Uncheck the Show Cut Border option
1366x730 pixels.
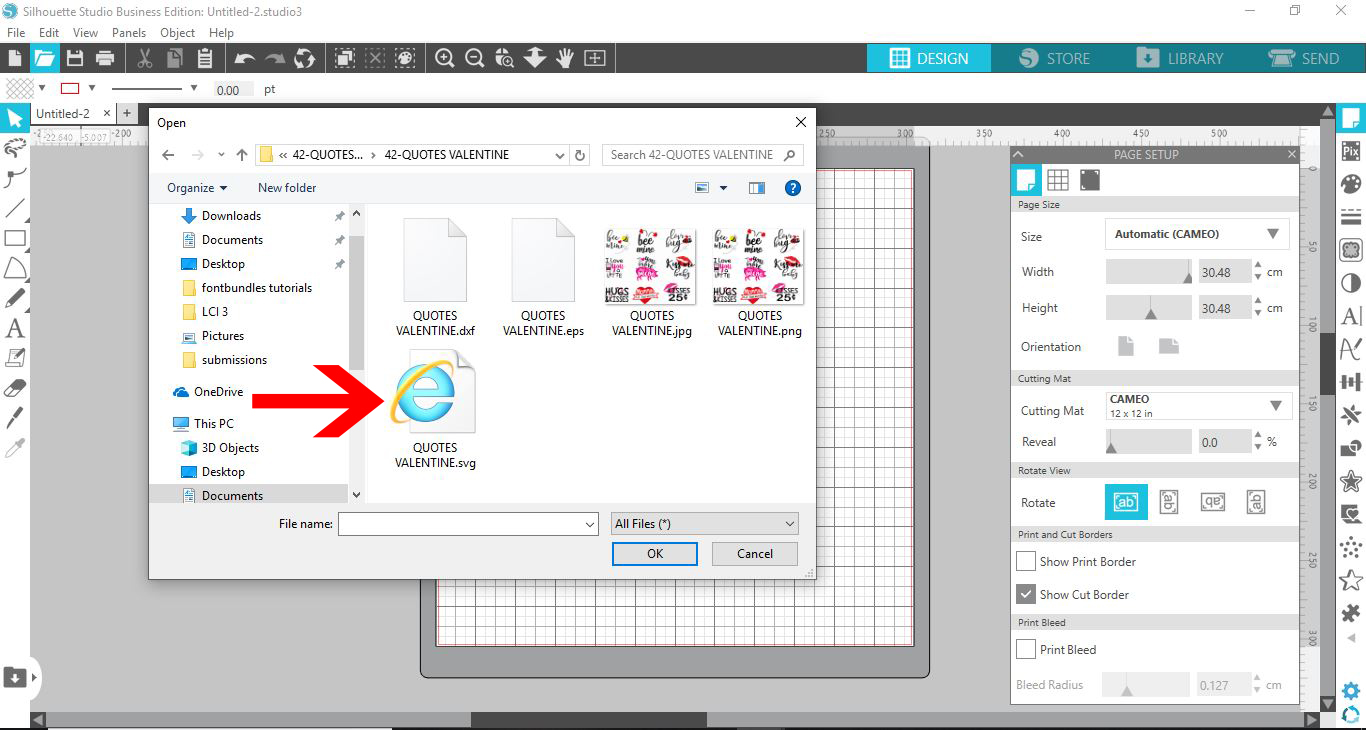1025,594
